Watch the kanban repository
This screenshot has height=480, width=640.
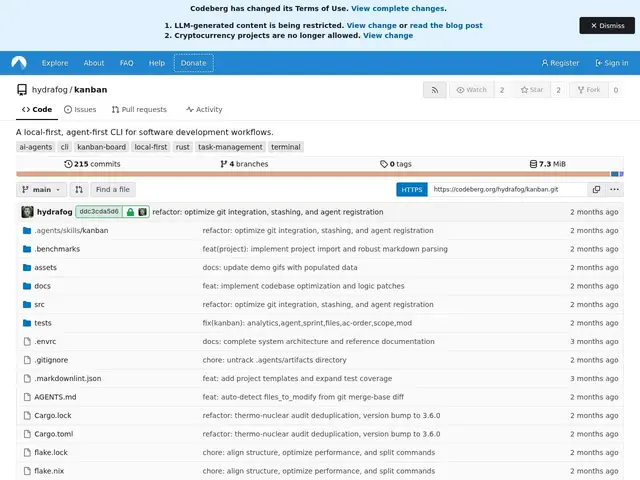(x=471, y=90)
